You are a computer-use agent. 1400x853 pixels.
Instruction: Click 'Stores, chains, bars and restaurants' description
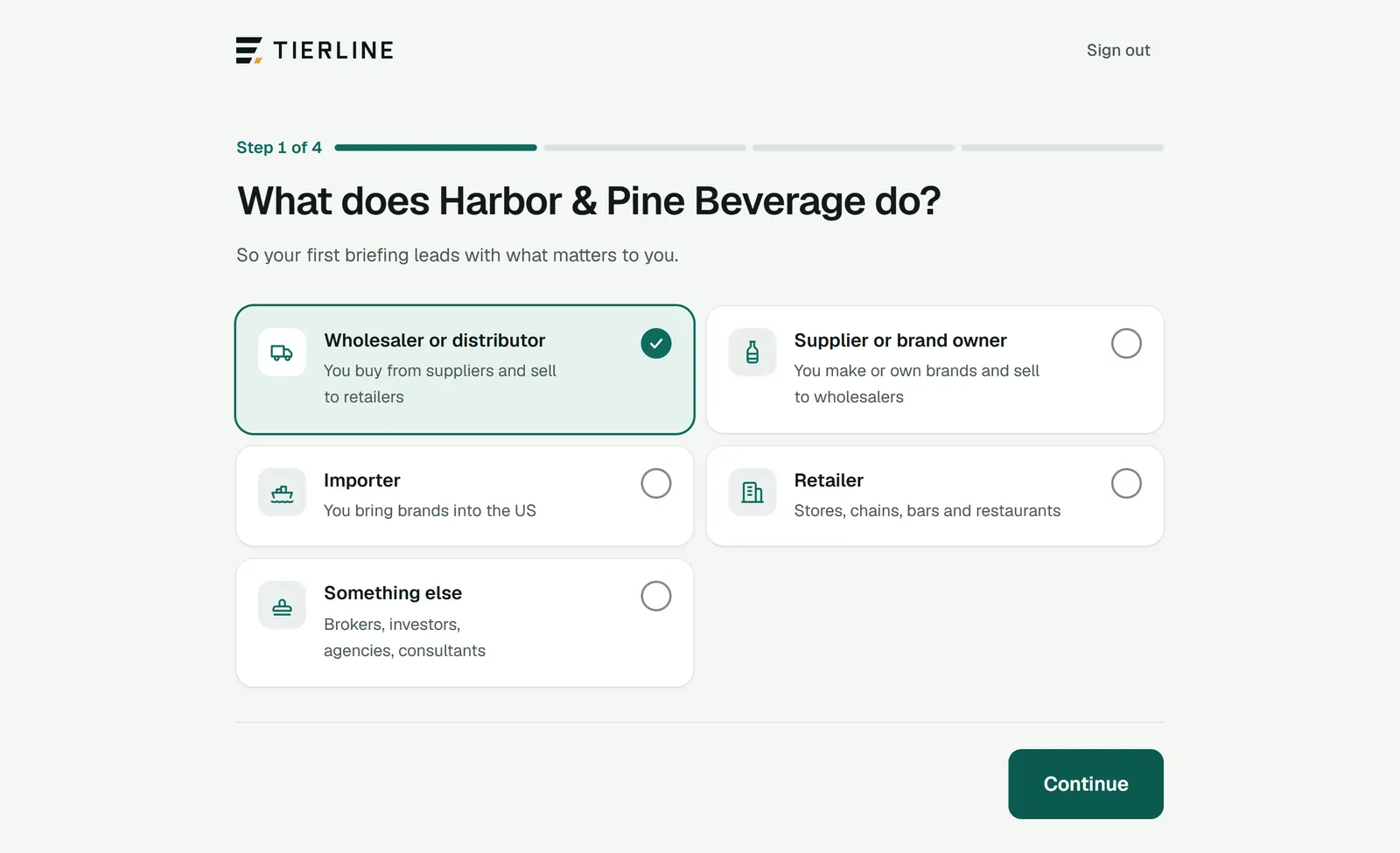(927, 511)
